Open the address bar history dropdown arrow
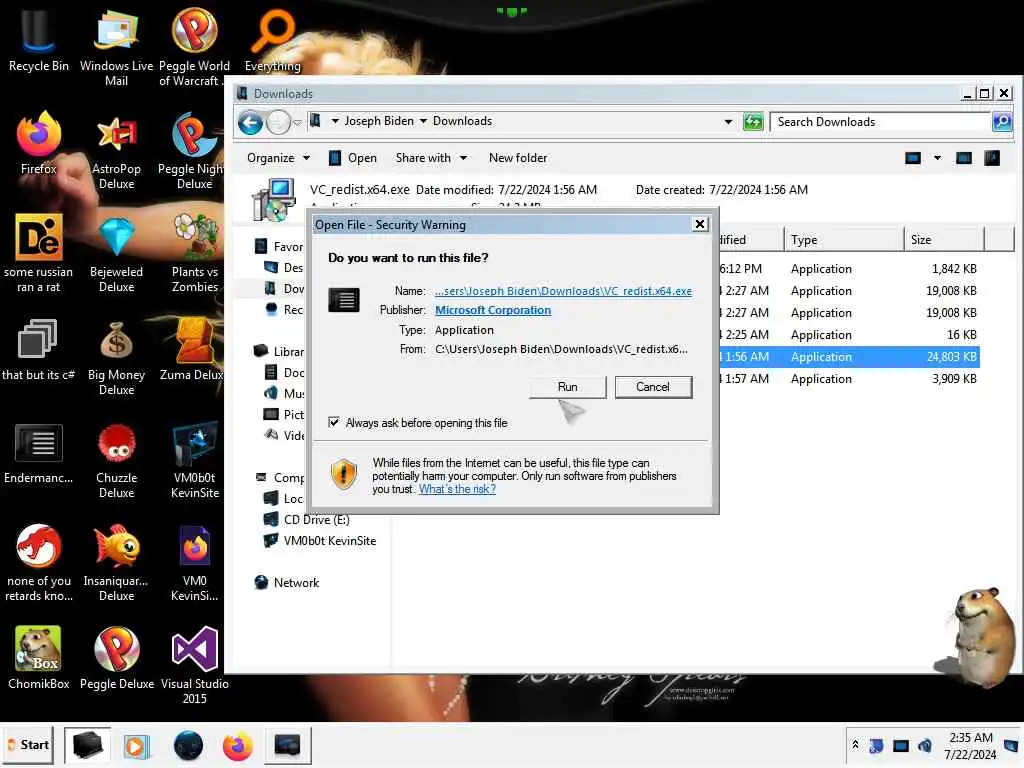The width and height of the screenshot is (1024, 768). tap(728, 121)
